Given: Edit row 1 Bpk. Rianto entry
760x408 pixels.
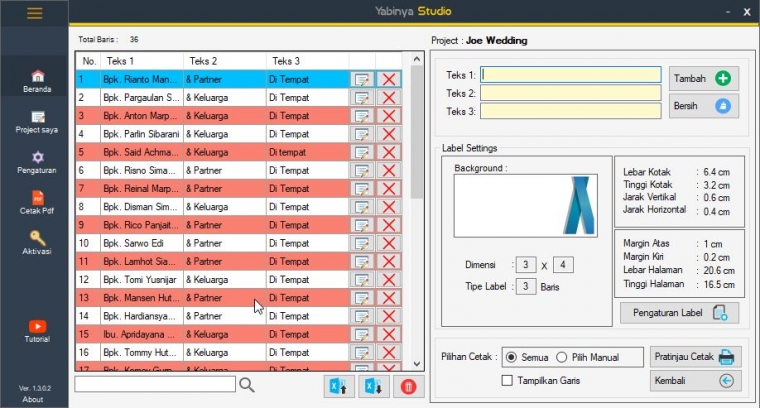Looking at the screenshot, I should [x=361, y=79].
